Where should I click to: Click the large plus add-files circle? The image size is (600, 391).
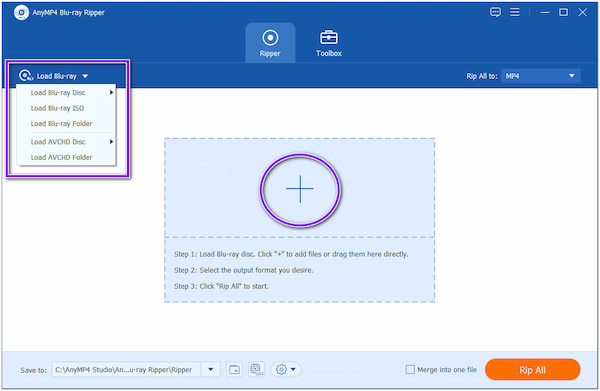point(300,189)
